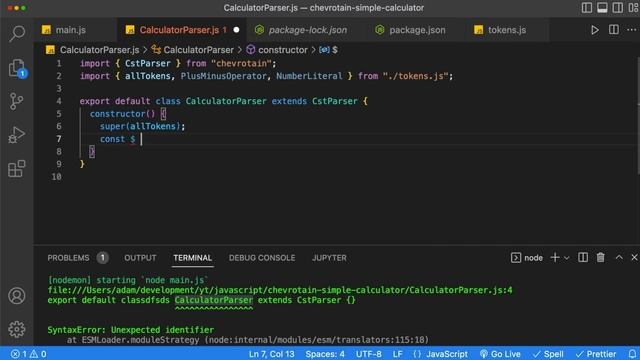Click the PROBLEMS count badge
The width and height of the screenshot is (640, 360).
click(x=102, y=258)
